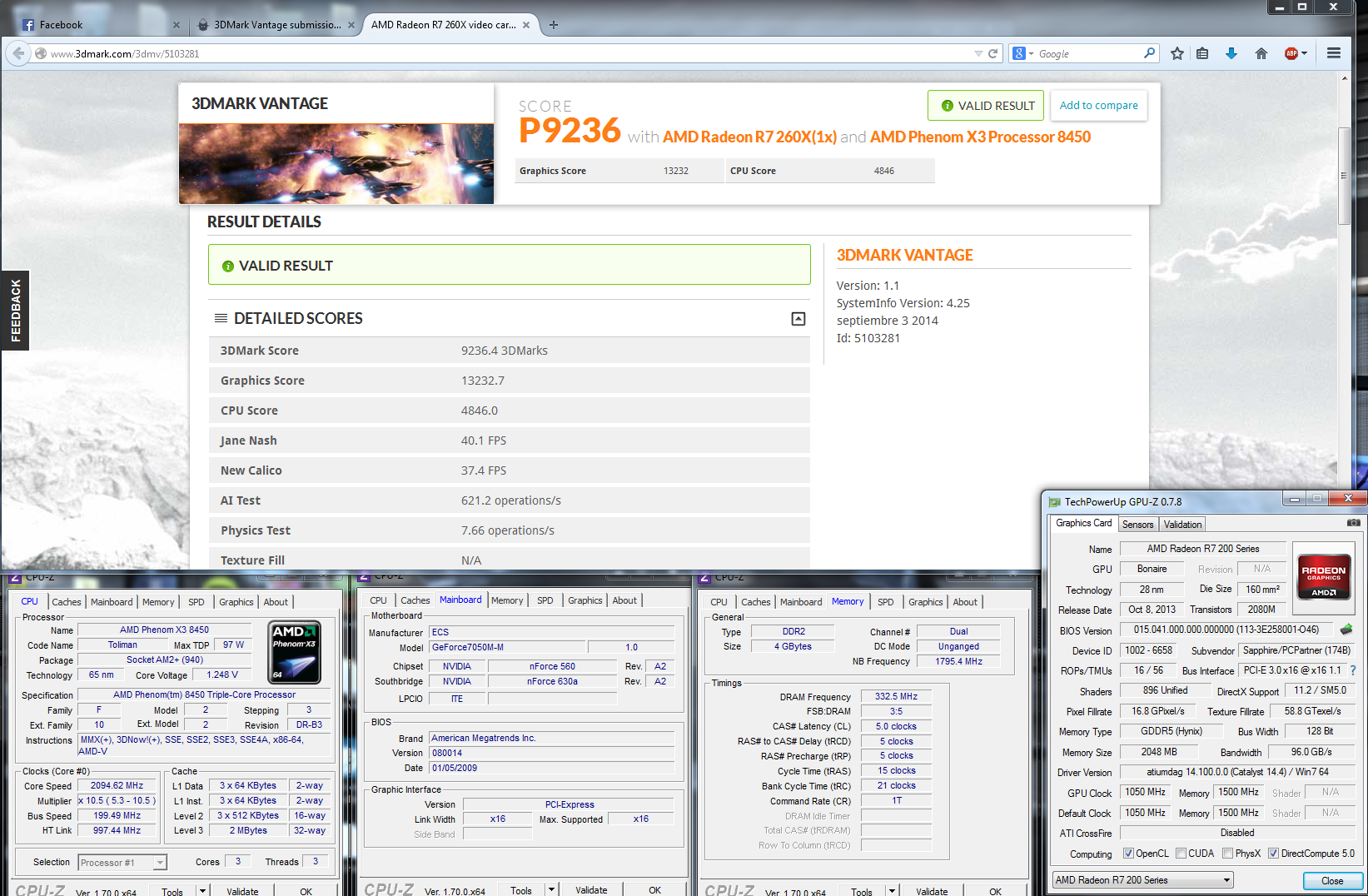Click the GPU-Z BIOS save chip icon
The width and height of the screenshot is (1368, 896).
pos(1346,630)
